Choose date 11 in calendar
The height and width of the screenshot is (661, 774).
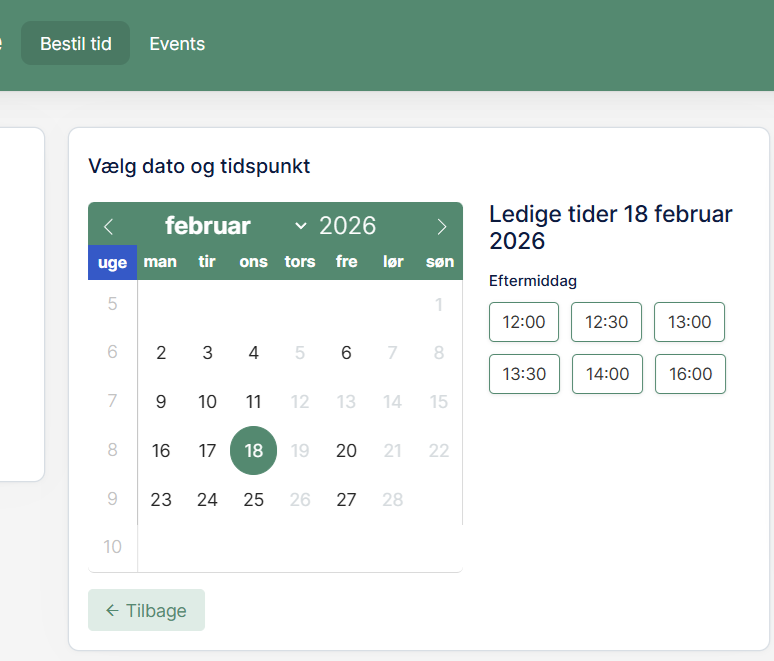253,401
